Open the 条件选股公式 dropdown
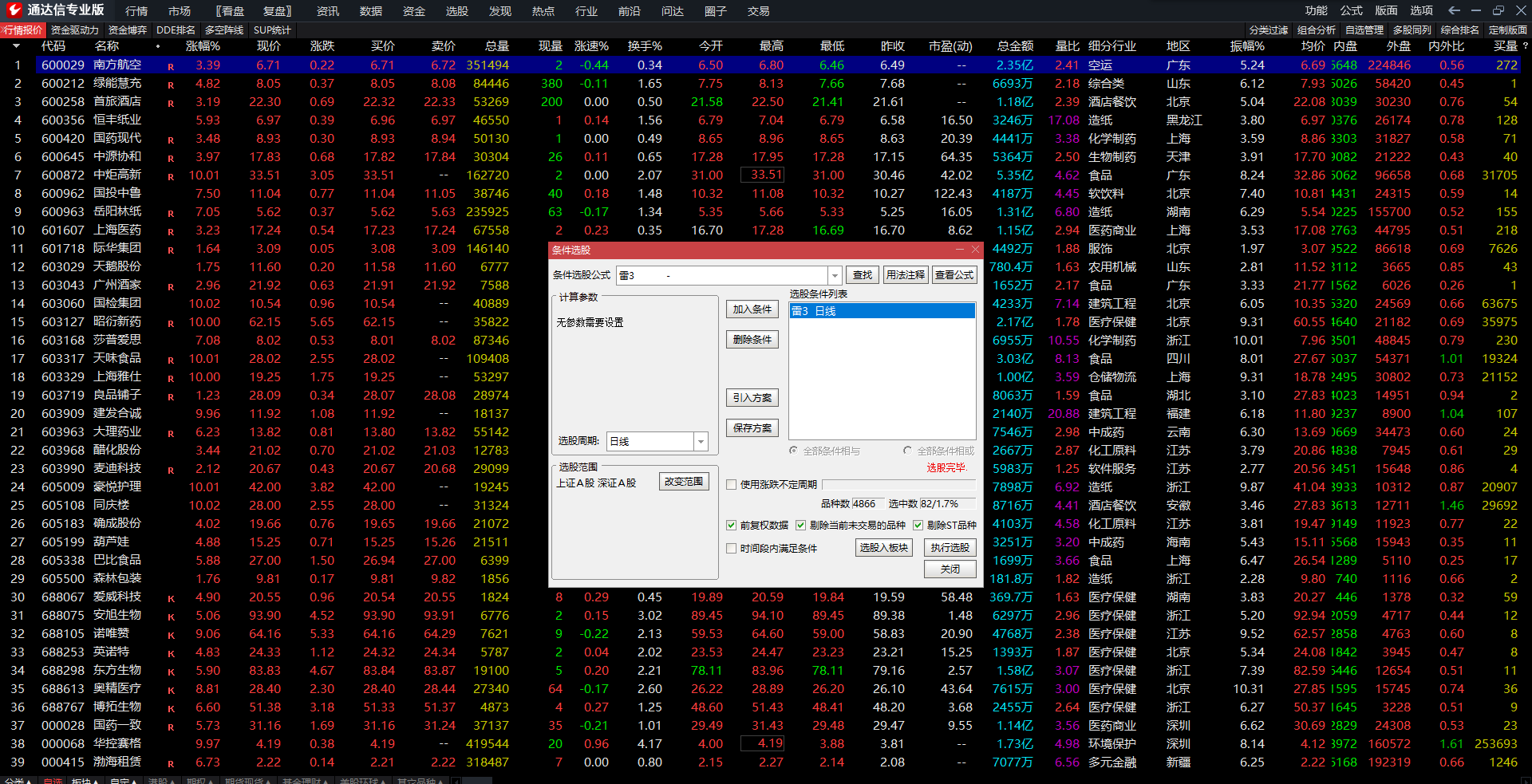Image resolution: width=1532 pixels, height=784 pixels. click(835, 275)
